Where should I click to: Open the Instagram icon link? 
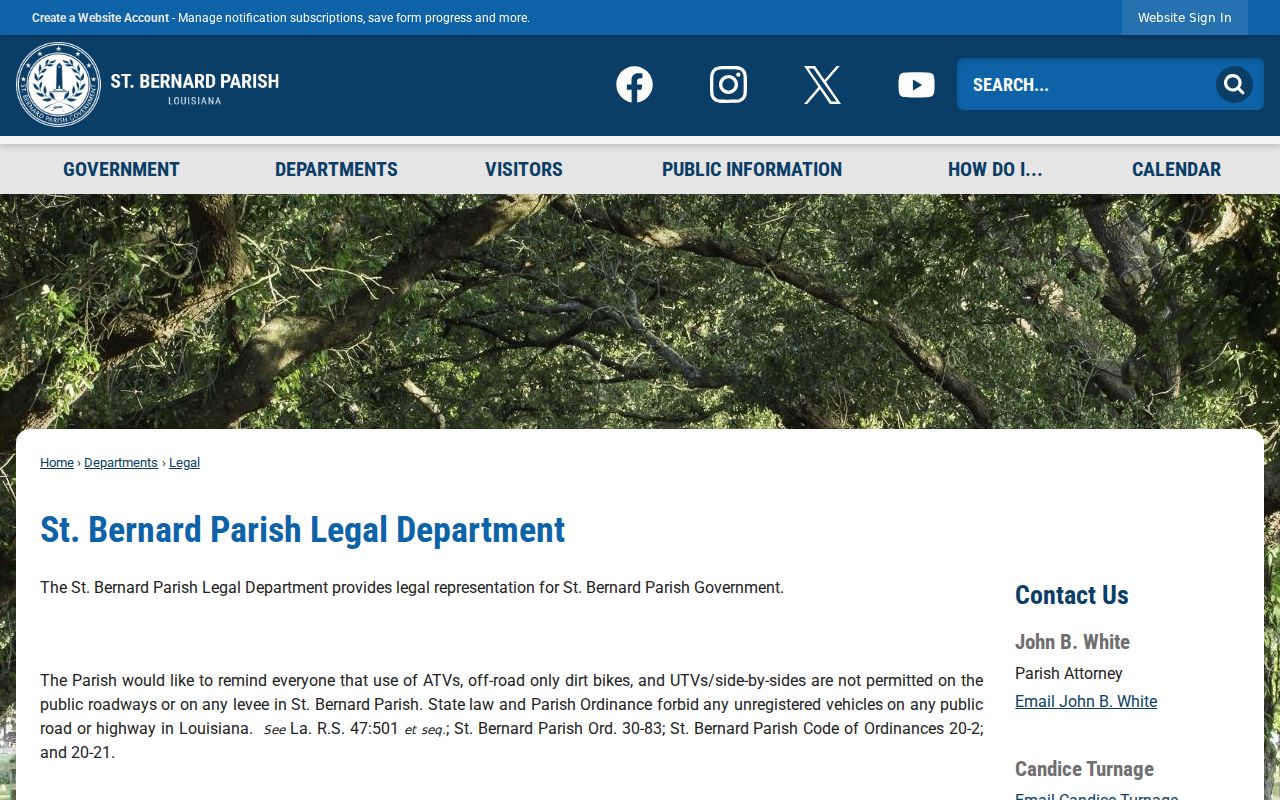728,85
